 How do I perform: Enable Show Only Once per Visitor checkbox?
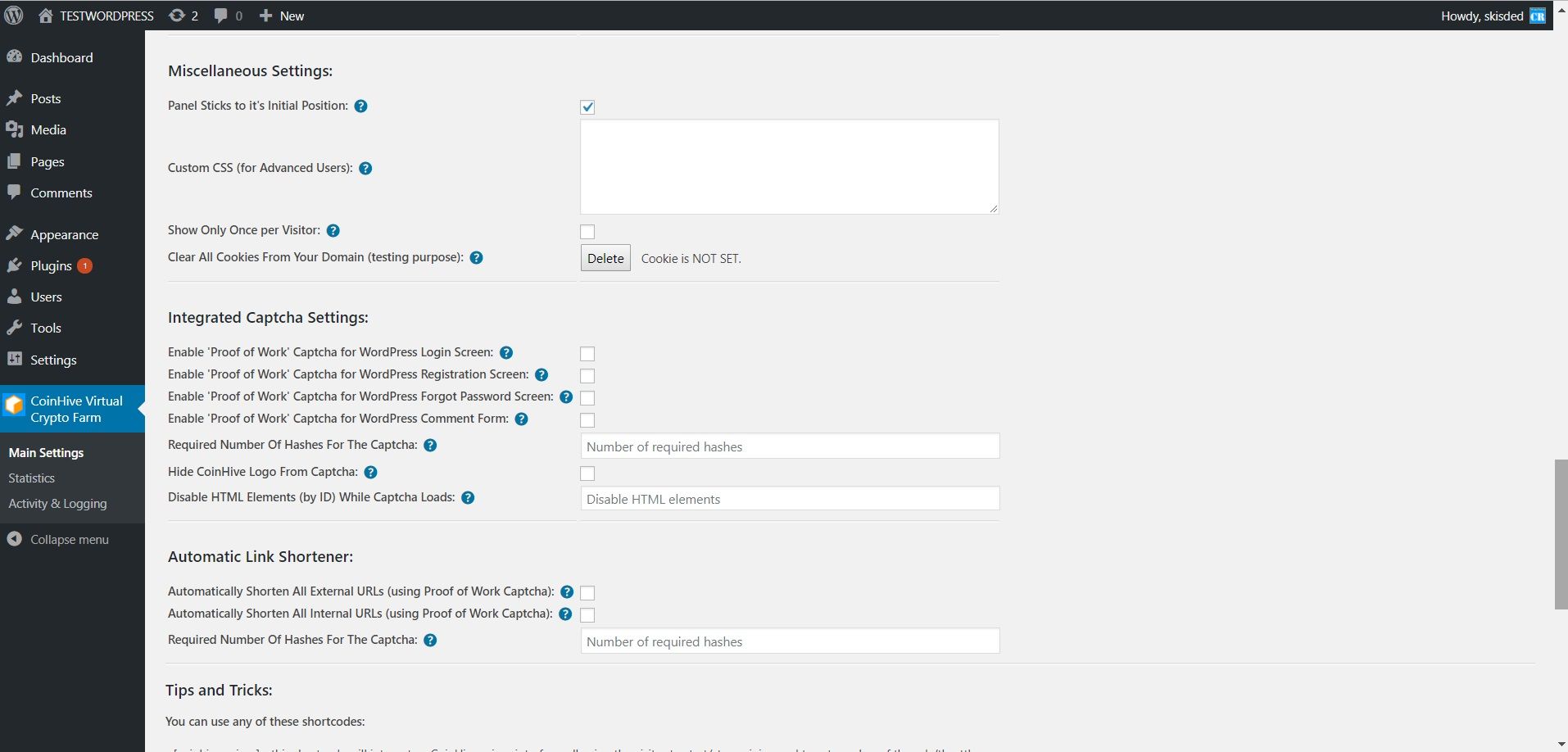587,232
